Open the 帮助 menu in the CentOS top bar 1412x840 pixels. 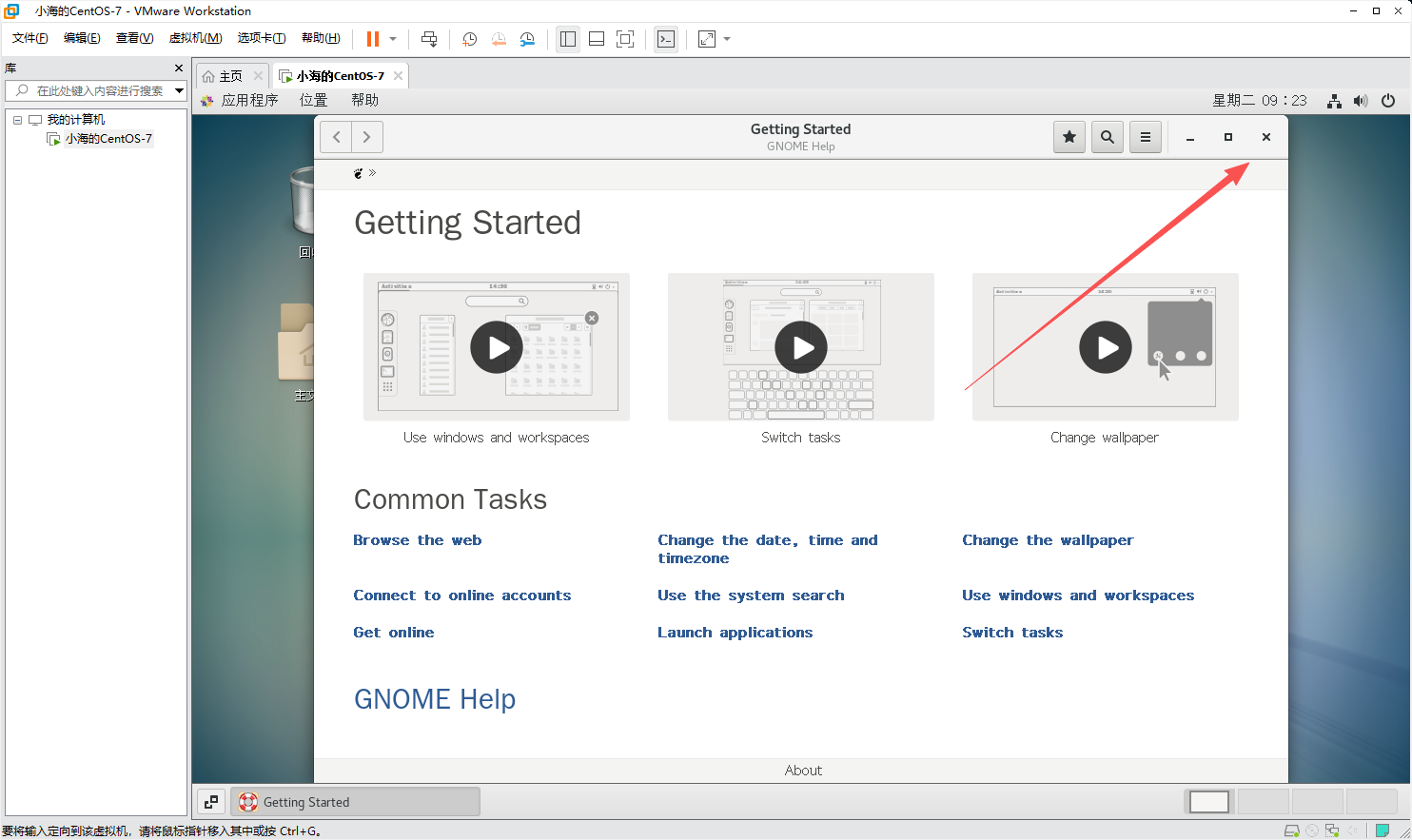tap(364, 100)
